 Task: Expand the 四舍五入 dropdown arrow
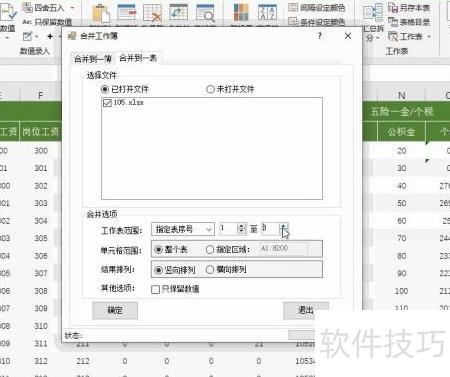click(x=72, y=7)
